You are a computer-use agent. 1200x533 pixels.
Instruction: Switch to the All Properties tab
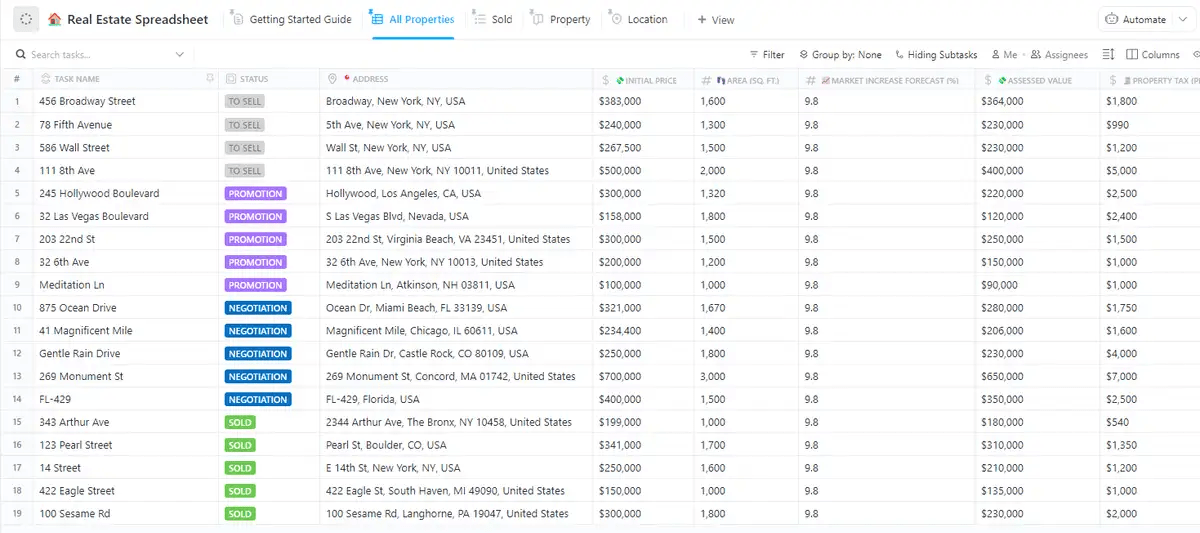[412, 19]
